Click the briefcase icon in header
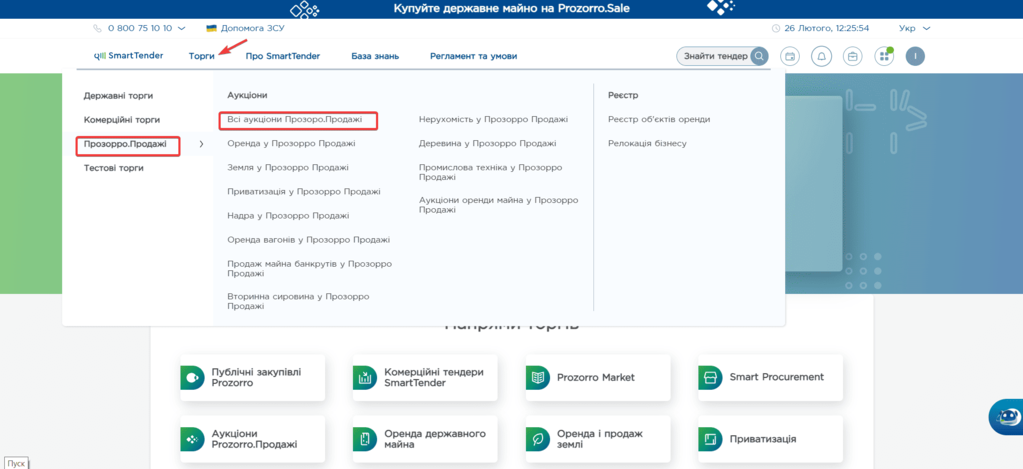The image size is (1023, 469). [x=852, y=56]
